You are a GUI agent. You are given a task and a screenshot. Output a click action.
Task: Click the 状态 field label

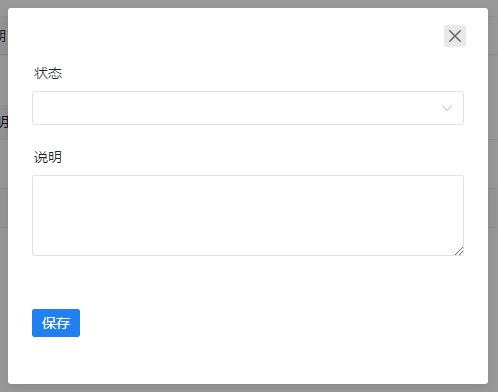(48, 73)
